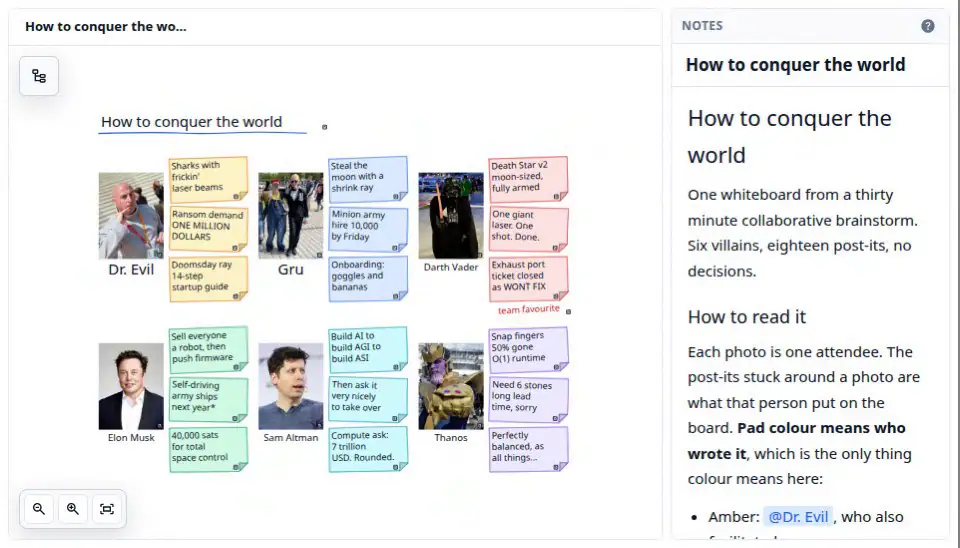Select the "Snap fingers 50% gone" post-it
This screenshot has width=960, height=548.
(528, 349)
